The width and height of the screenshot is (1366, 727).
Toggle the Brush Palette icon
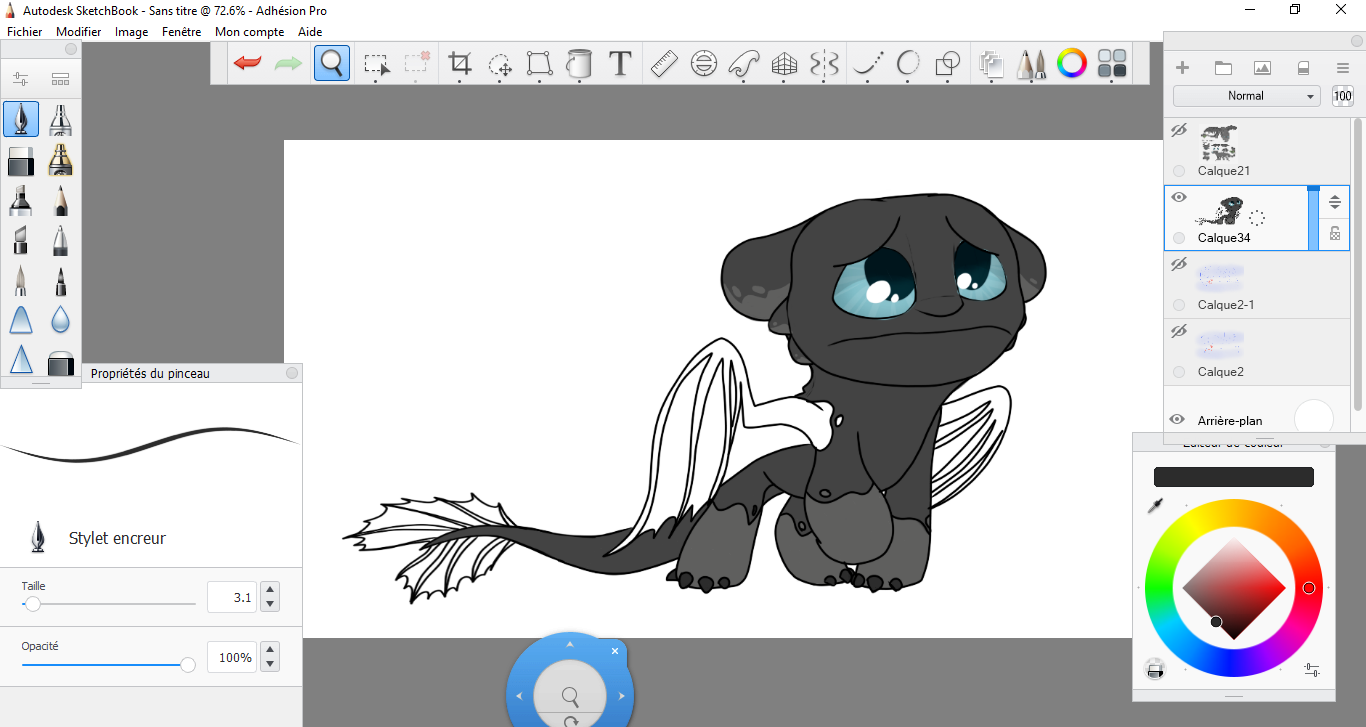[1031, 64]
